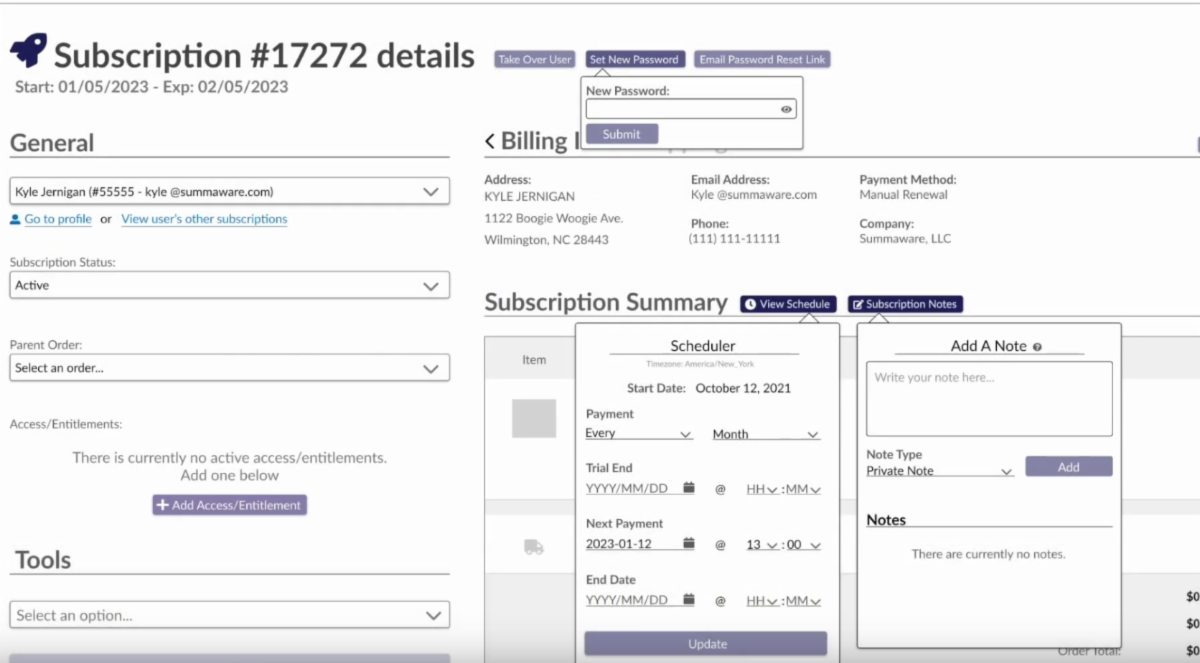
Task: Expand the Subscription Status dropdown
Action: pyautogui.click(x=230, y=285)
